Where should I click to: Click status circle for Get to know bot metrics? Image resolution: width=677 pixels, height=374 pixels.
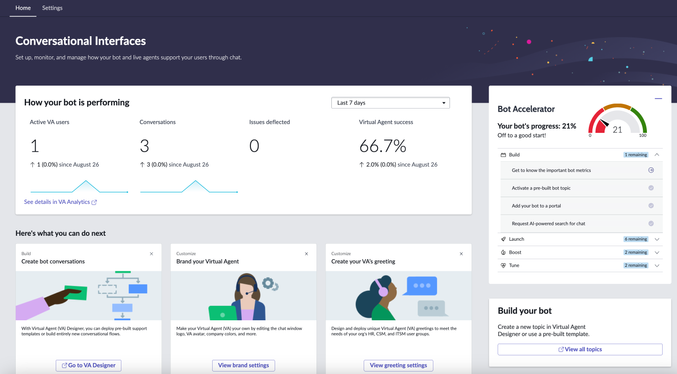click(x=651, y=170)
